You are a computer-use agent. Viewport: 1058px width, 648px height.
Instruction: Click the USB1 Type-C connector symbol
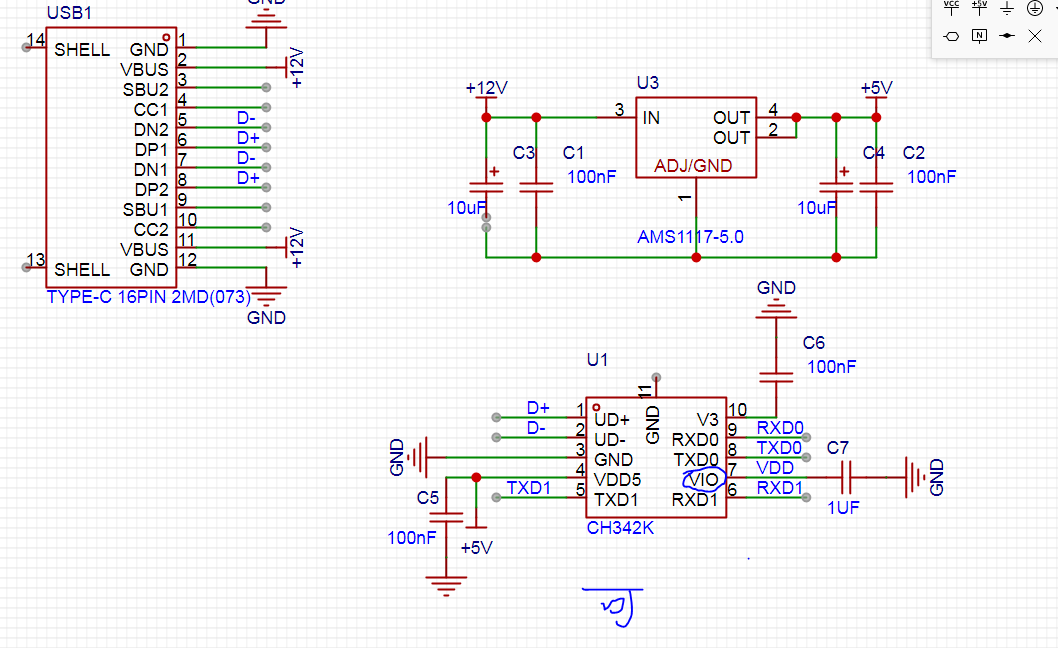111,157
